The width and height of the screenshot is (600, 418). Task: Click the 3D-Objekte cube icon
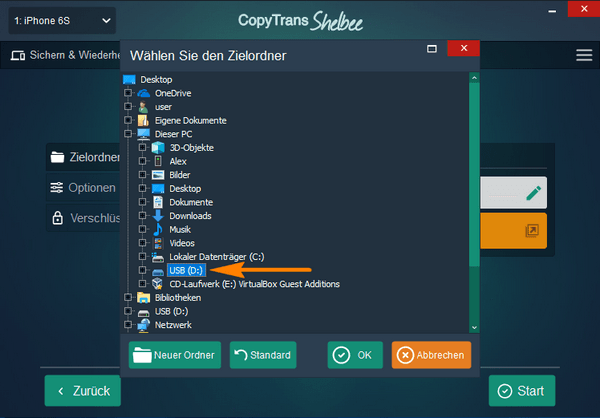(158, 148)
